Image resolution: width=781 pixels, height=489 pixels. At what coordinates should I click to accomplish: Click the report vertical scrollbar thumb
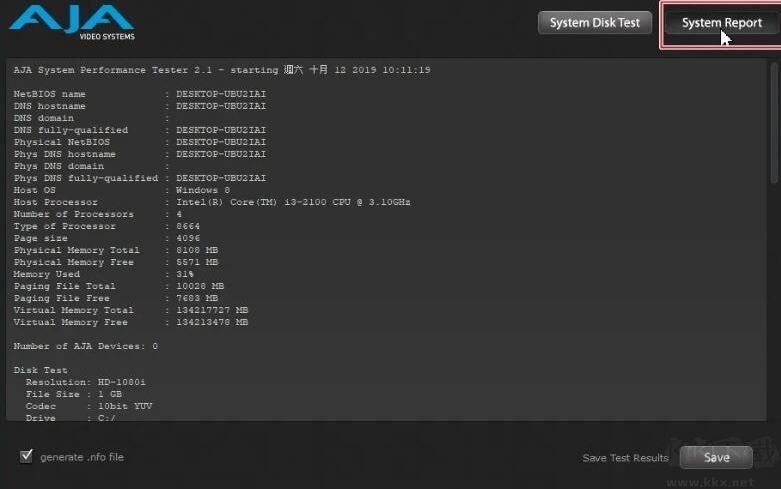pos(775,123)
